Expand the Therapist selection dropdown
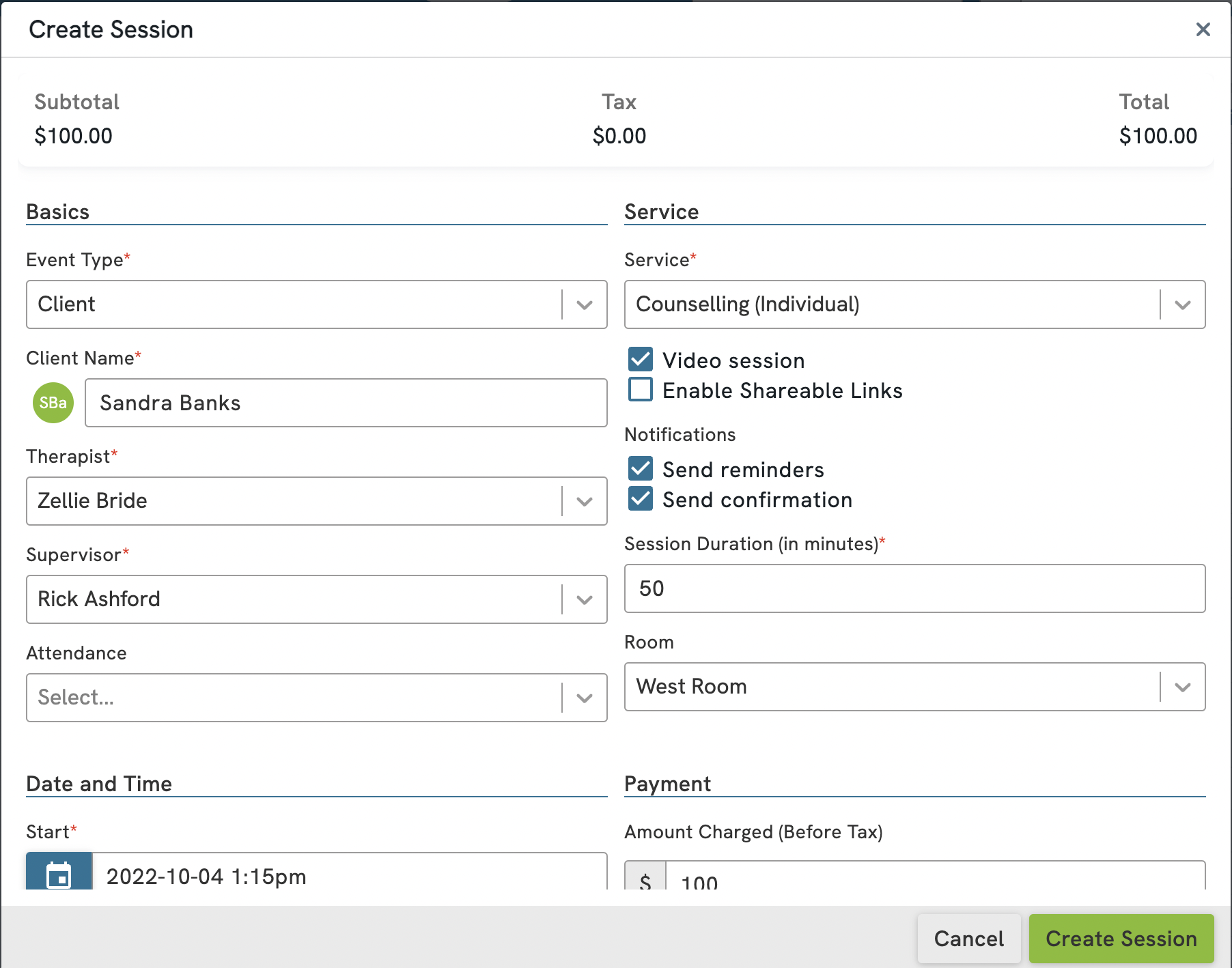Viewport: 1232px width, 968px height. (583, 501)
